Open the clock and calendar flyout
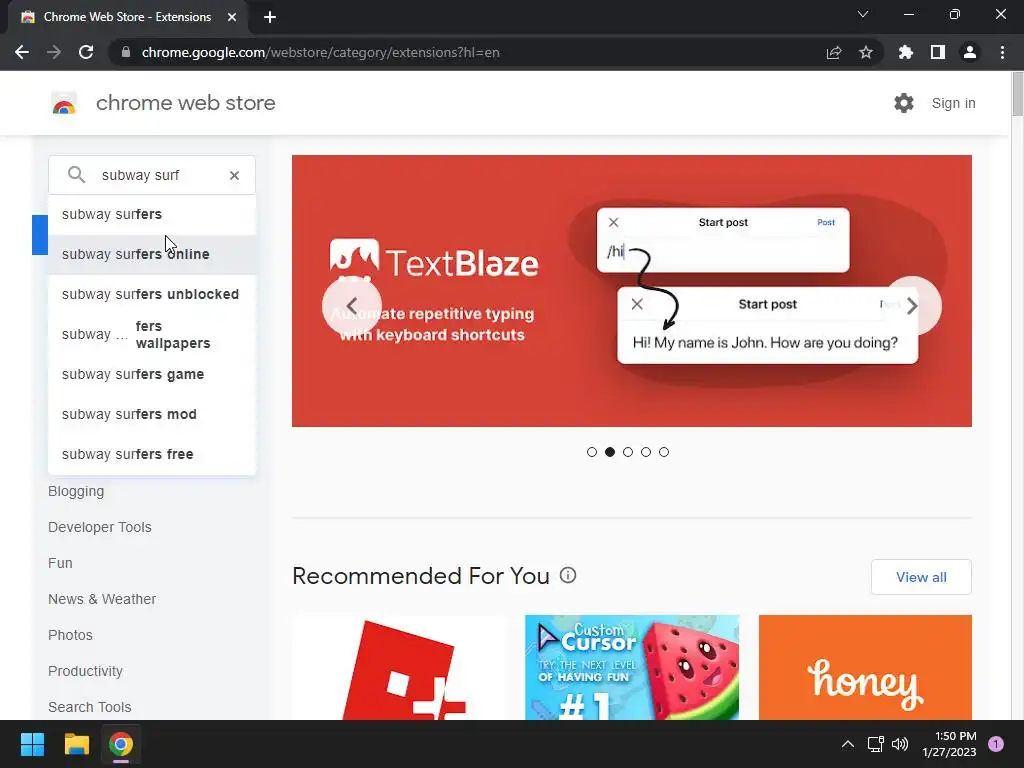This screenshot has height=768, width=1024. [x=949, y=744]
